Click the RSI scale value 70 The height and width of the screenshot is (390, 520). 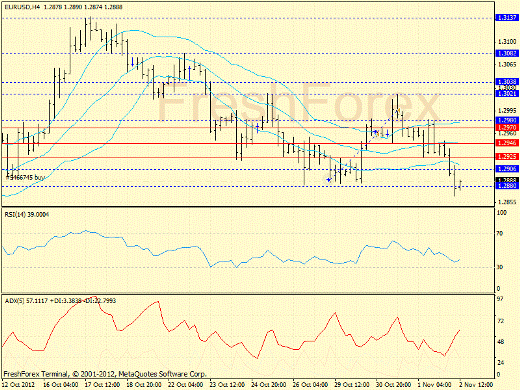(x=500, y=234)
